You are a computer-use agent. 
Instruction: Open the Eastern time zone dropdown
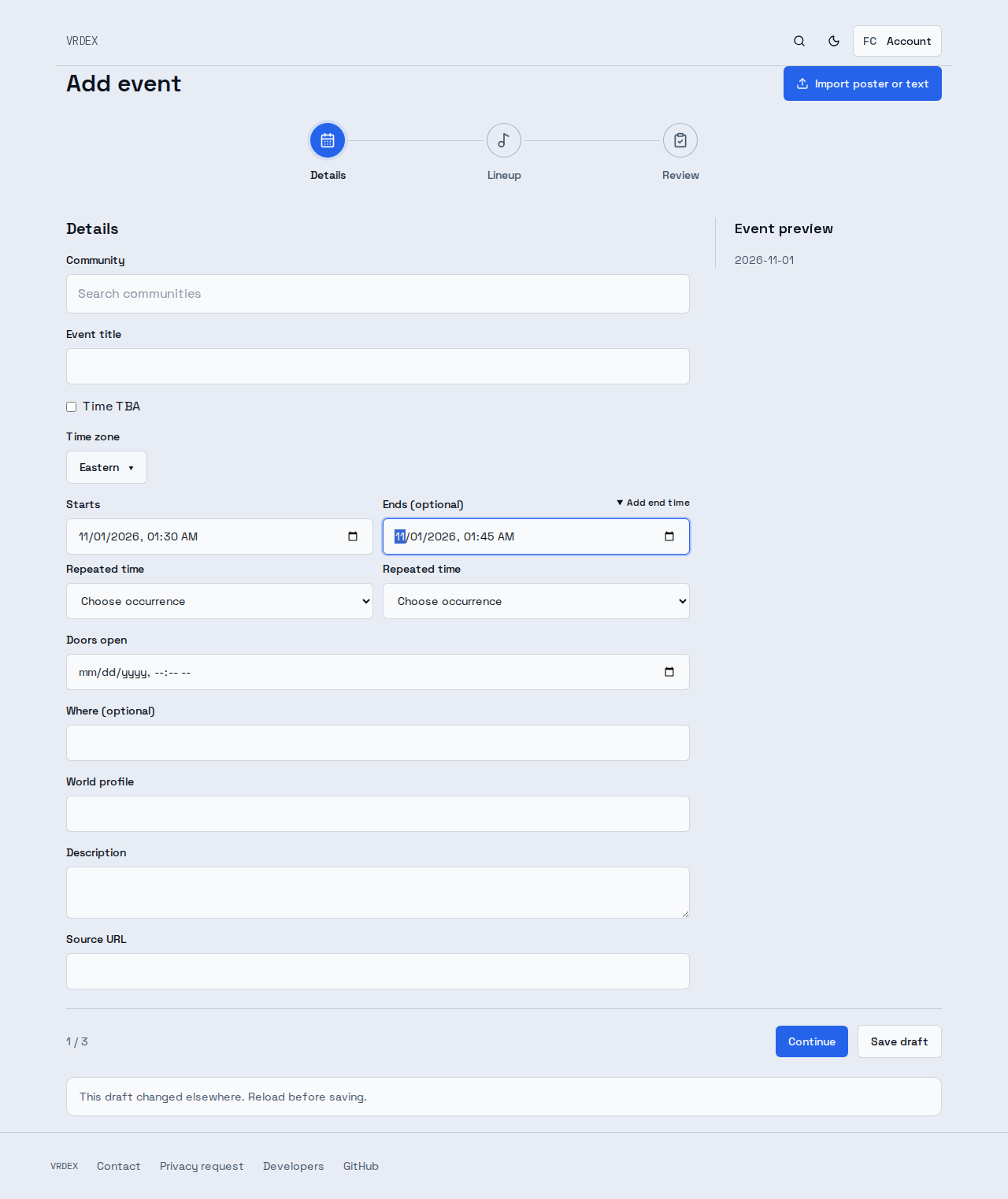point(106,467)
